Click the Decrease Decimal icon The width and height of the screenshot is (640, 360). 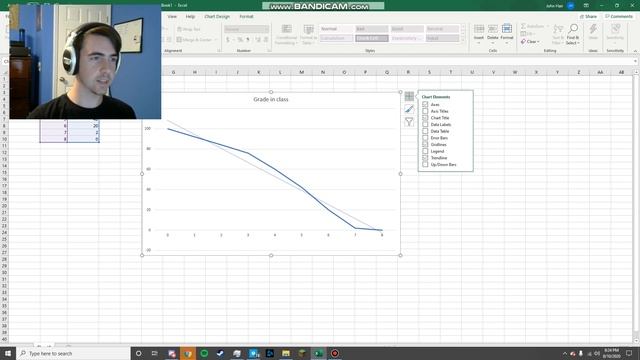pos(266,40)
